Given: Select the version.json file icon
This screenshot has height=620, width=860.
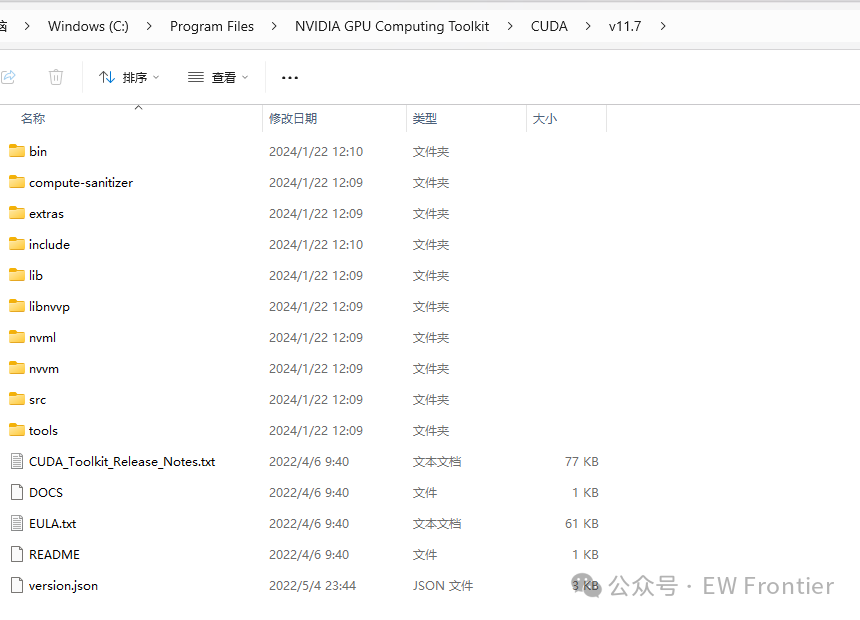Looking at the screenshot, I should click(15, 585).
